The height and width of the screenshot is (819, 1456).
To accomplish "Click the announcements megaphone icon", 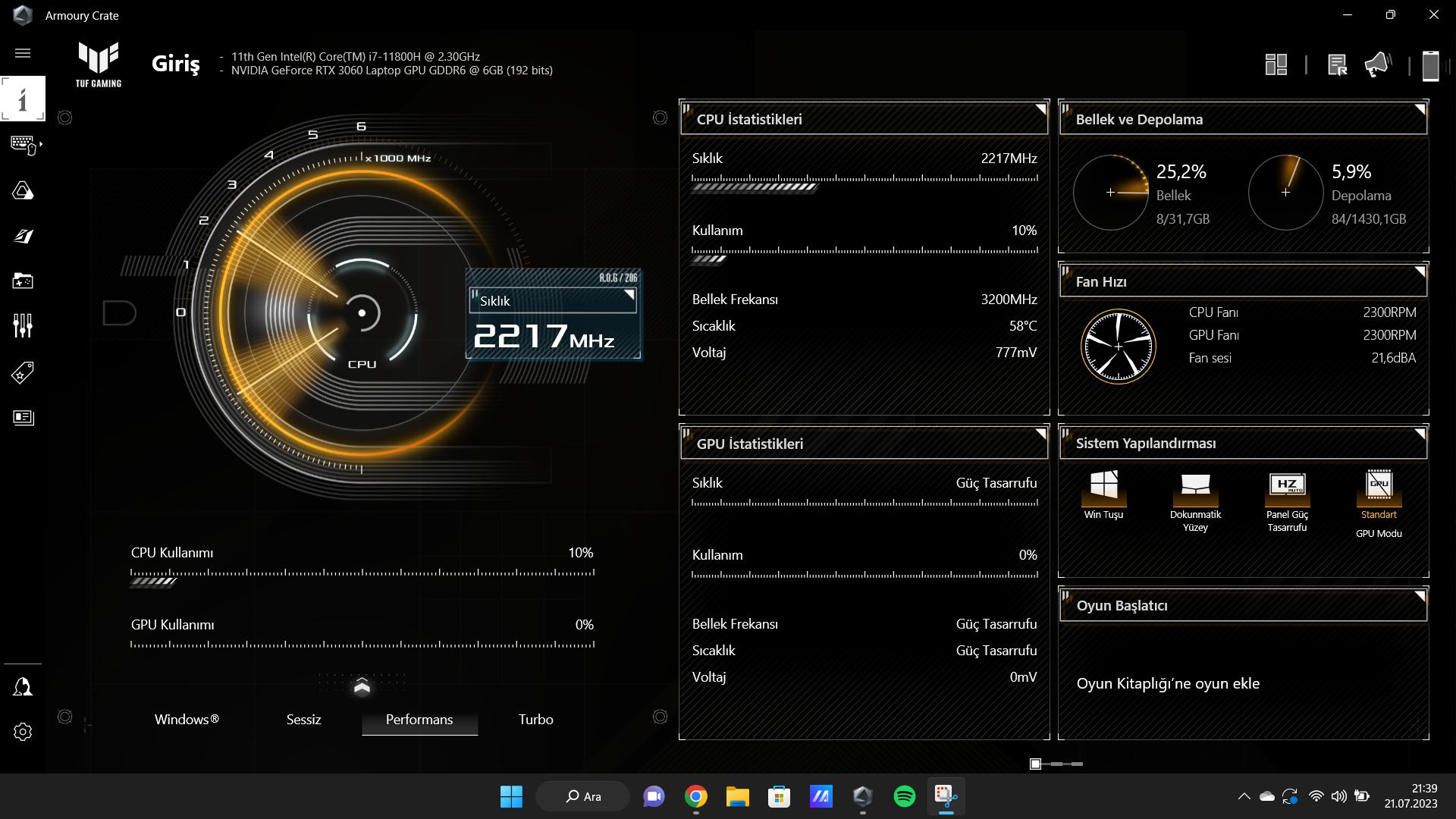I will tap(1377, 64).
